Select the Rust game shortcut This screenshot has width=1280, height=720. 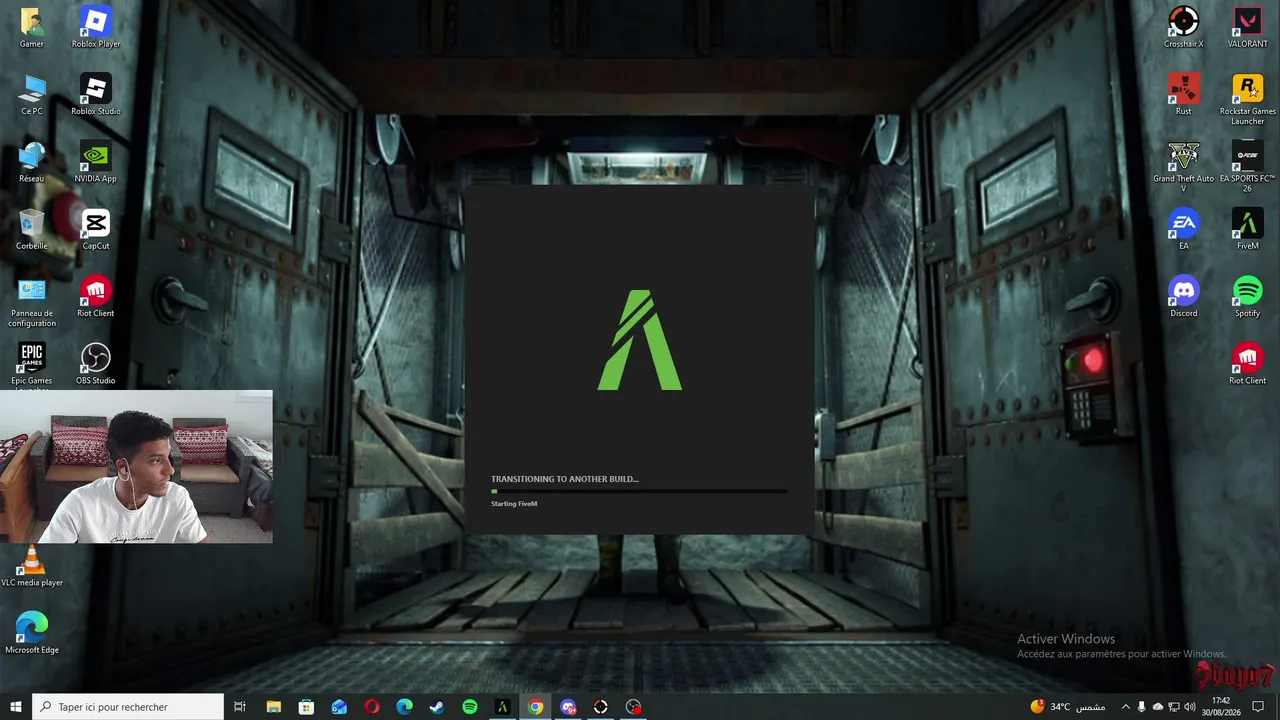point(1184,94)
